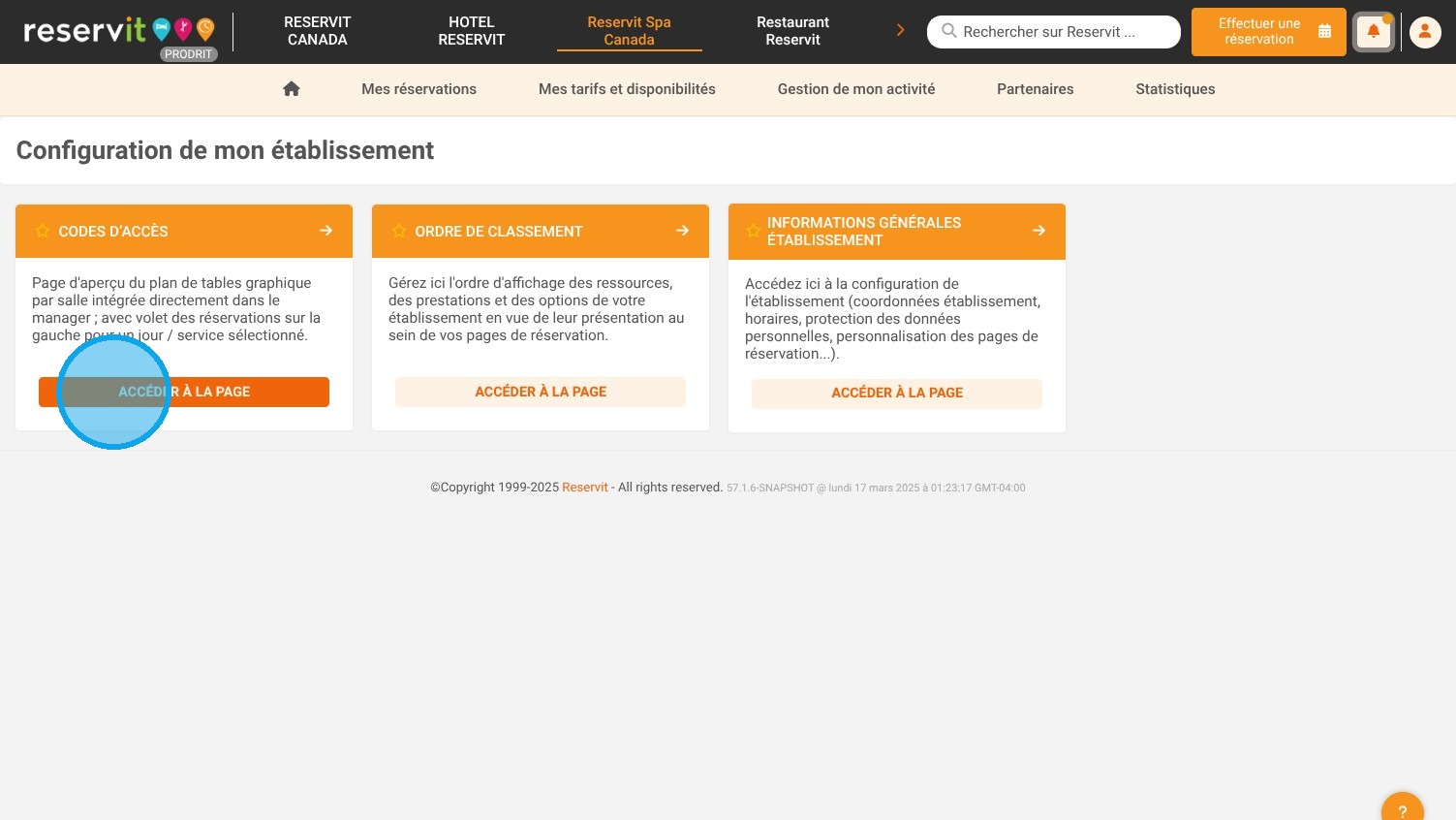
Task: Switch to Restaurant Reservit tab
Action: [792, 31]
